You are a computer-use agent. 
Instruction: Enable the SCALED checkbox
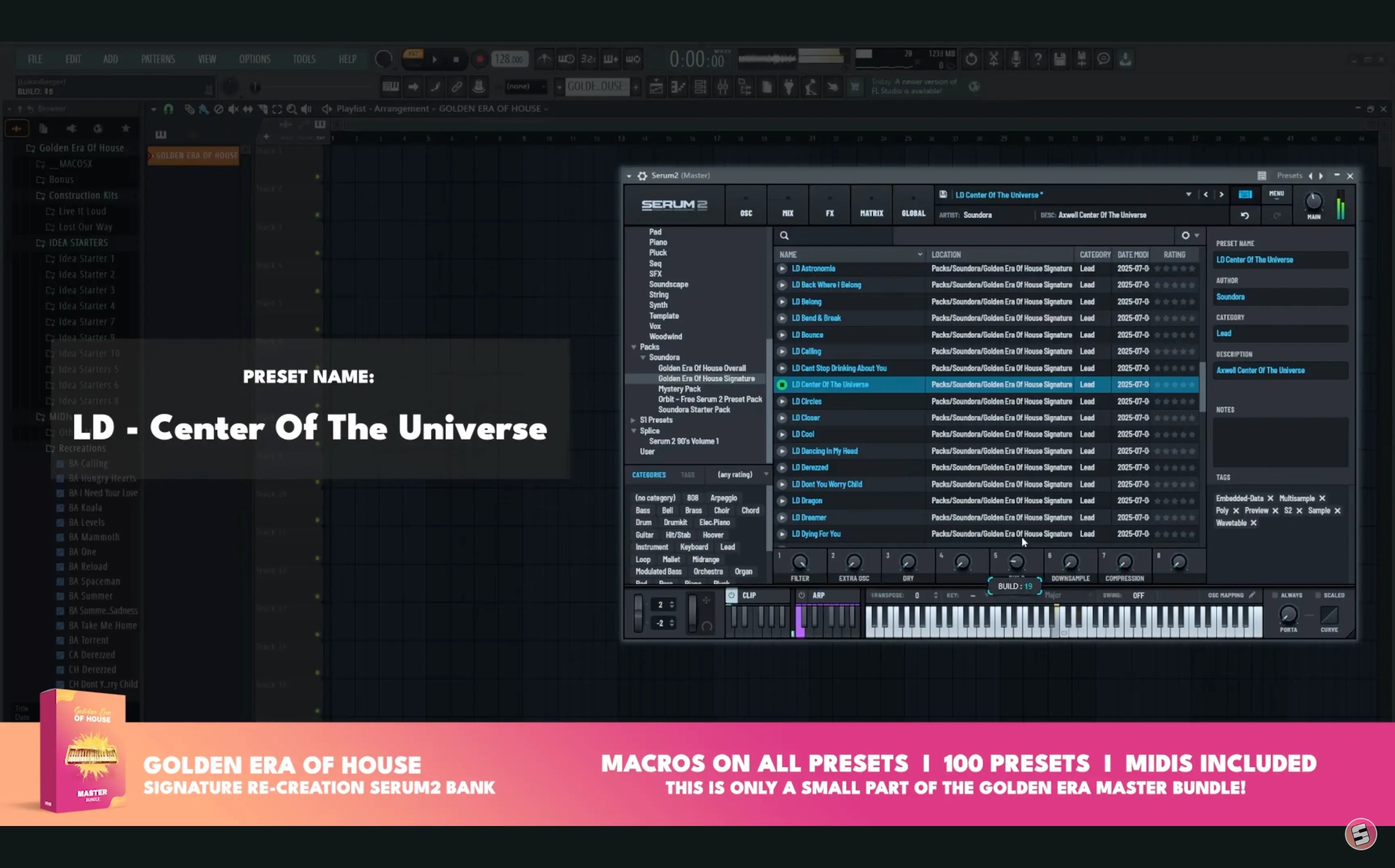1317,595
